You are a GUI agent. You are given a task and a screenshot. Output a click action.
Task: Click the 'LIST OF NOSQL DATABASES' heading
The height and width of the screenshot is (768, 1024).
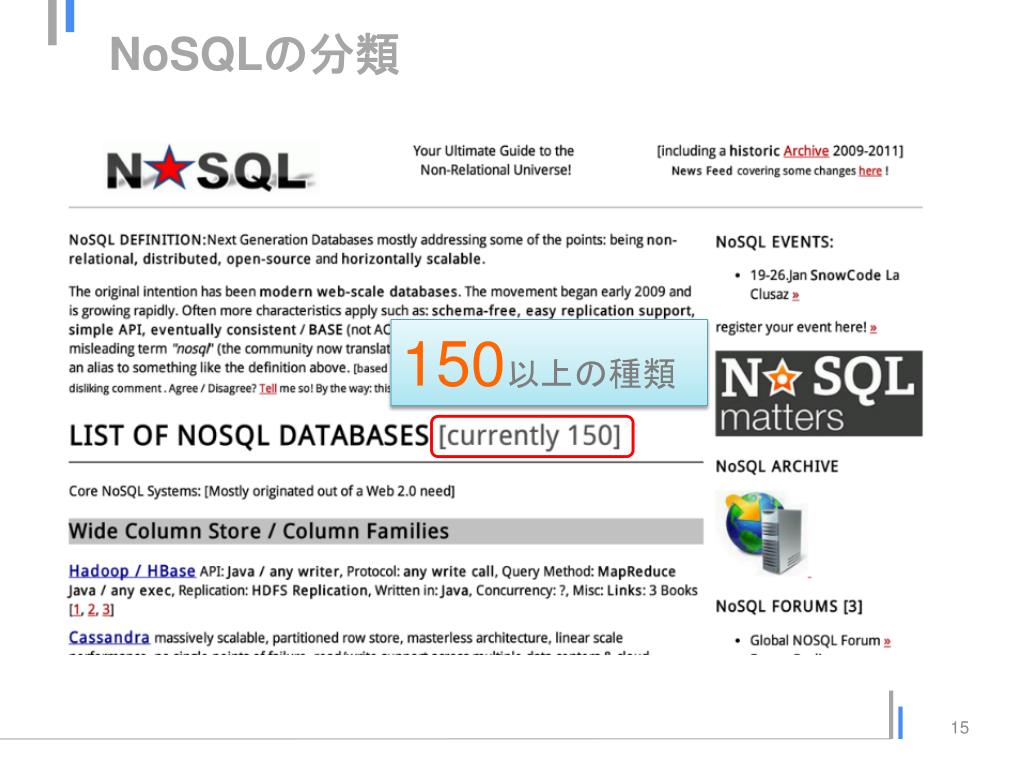[x=249, y=436]
